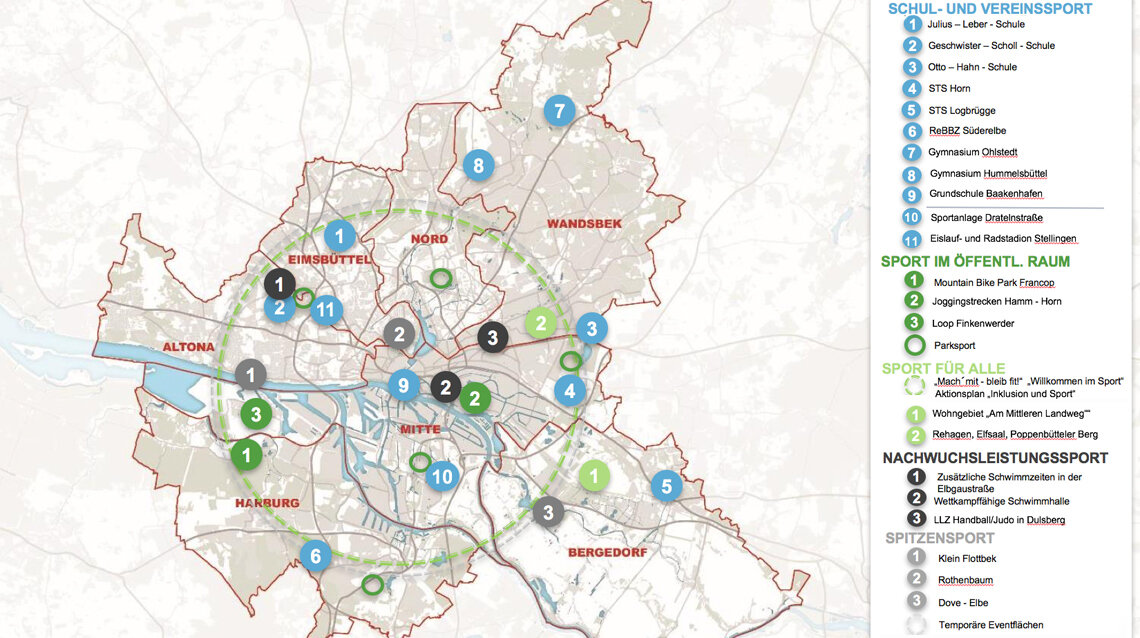Click light green marker 2 on the map

(x=541, y=323)
